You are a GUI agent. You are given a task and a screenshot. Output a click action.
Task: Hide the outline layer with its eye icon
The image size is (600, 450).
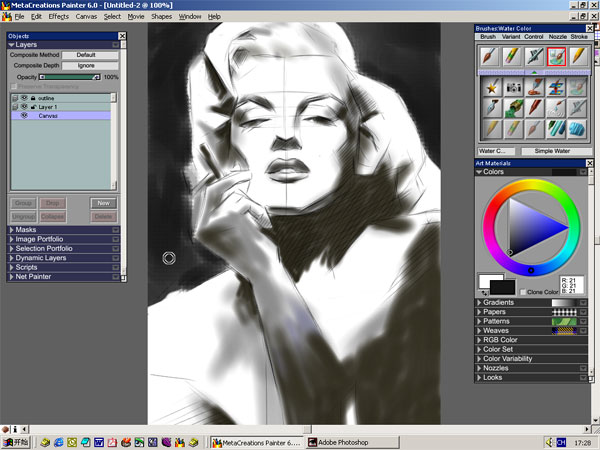24,98
